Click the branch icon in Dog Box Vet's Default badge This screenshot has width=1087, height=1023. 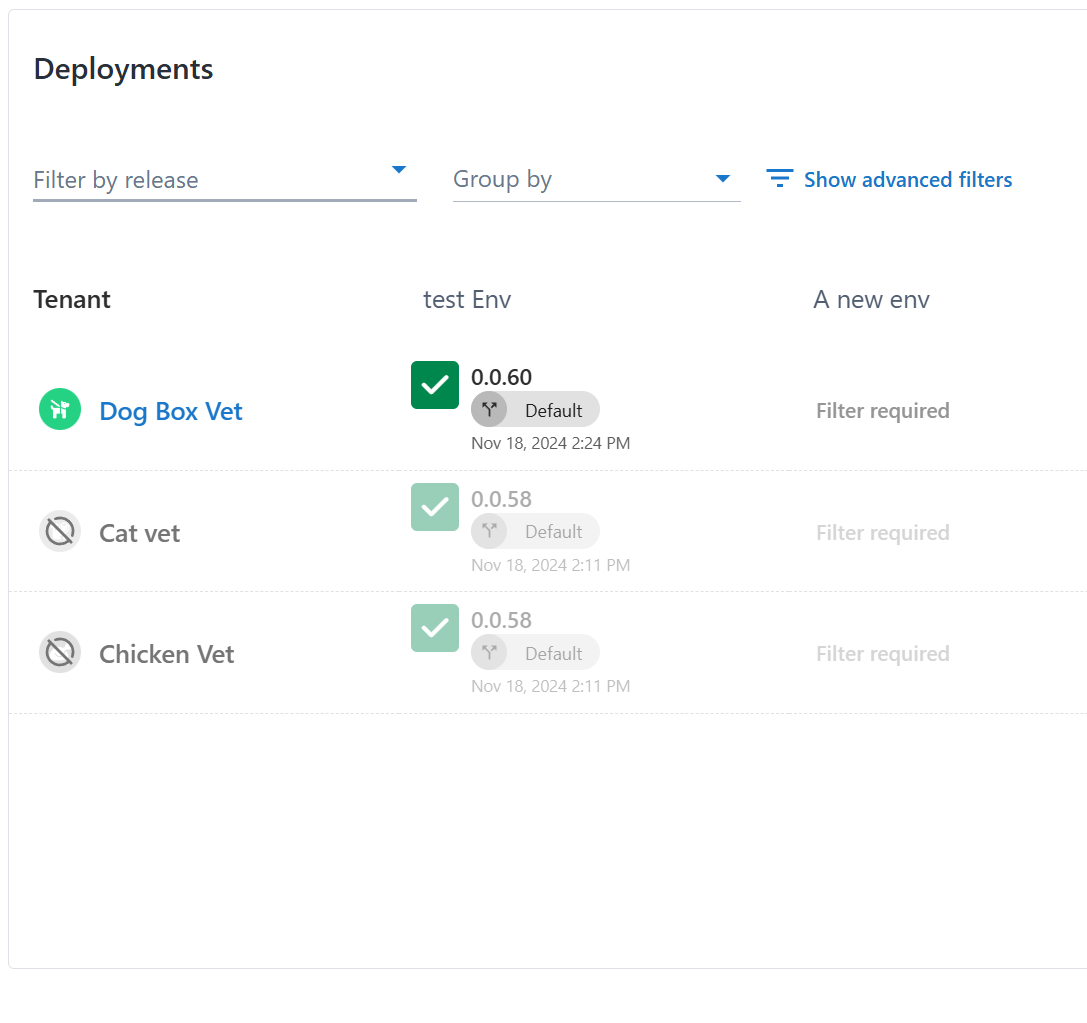pos(489,409)
